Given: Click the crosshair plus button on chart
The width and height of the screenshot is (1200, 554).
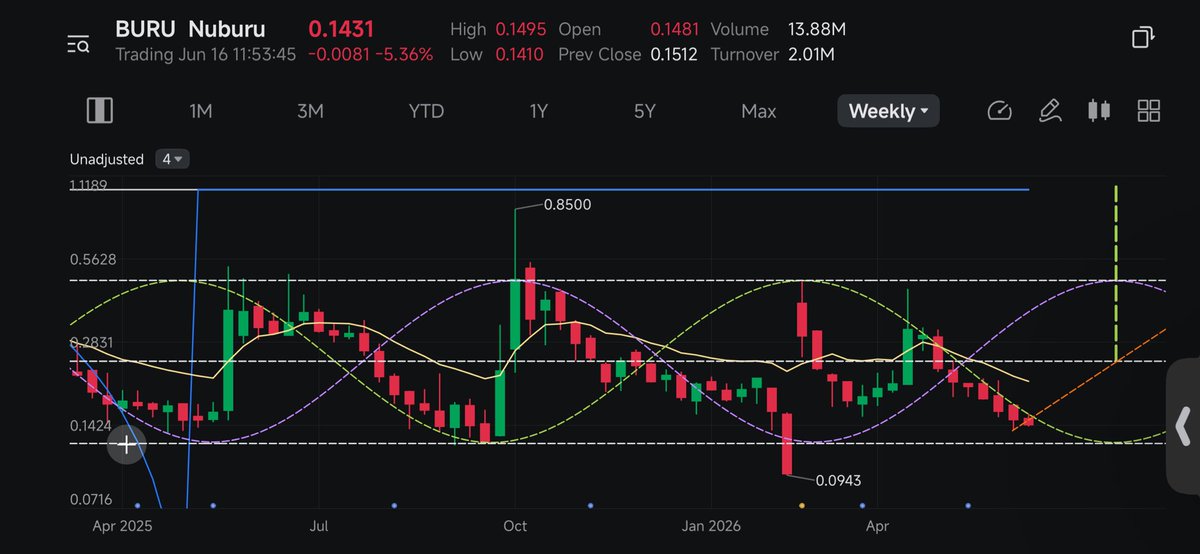Looking at the screenshot, I should (x=127, y=445).
